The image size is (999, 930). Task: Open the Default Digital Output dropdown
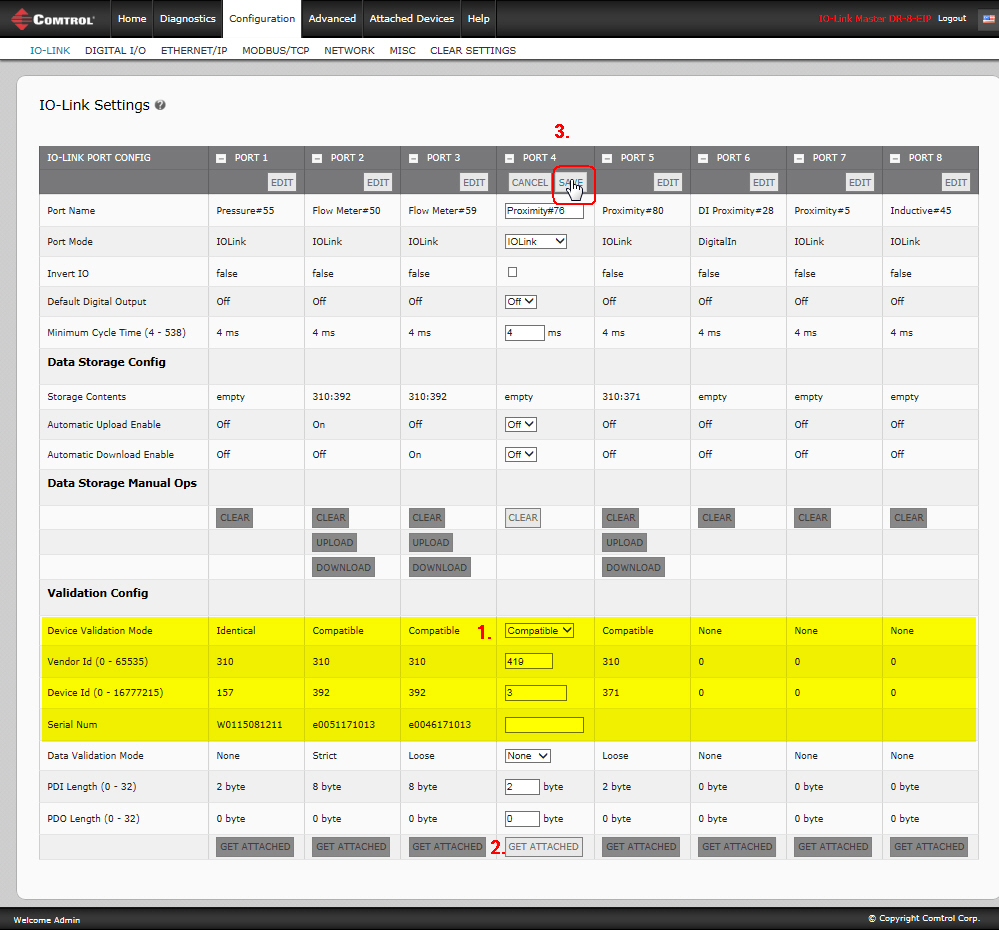(x=521, y=301)
